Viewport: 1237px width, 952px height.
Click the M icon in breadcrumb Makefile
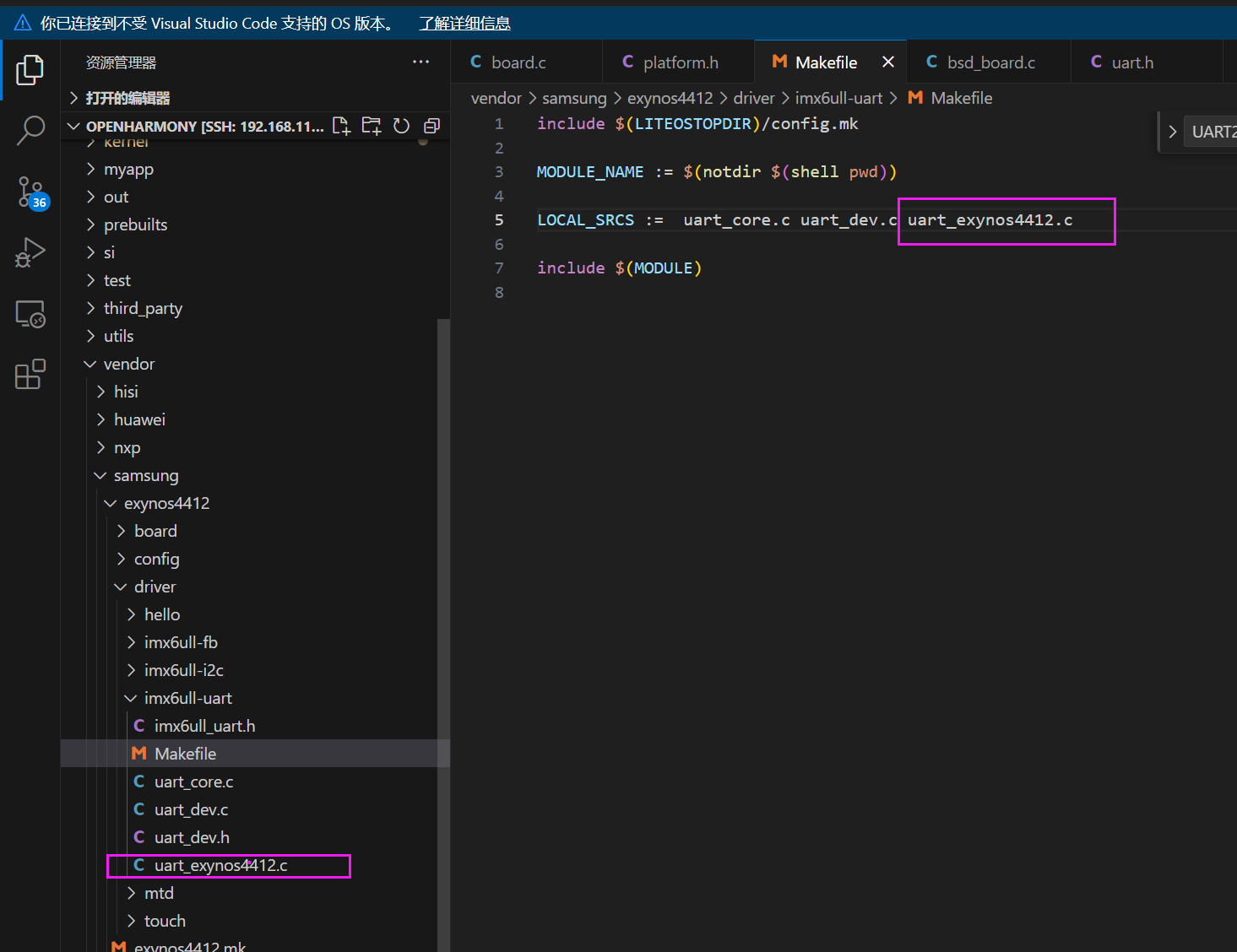point(915,98)
